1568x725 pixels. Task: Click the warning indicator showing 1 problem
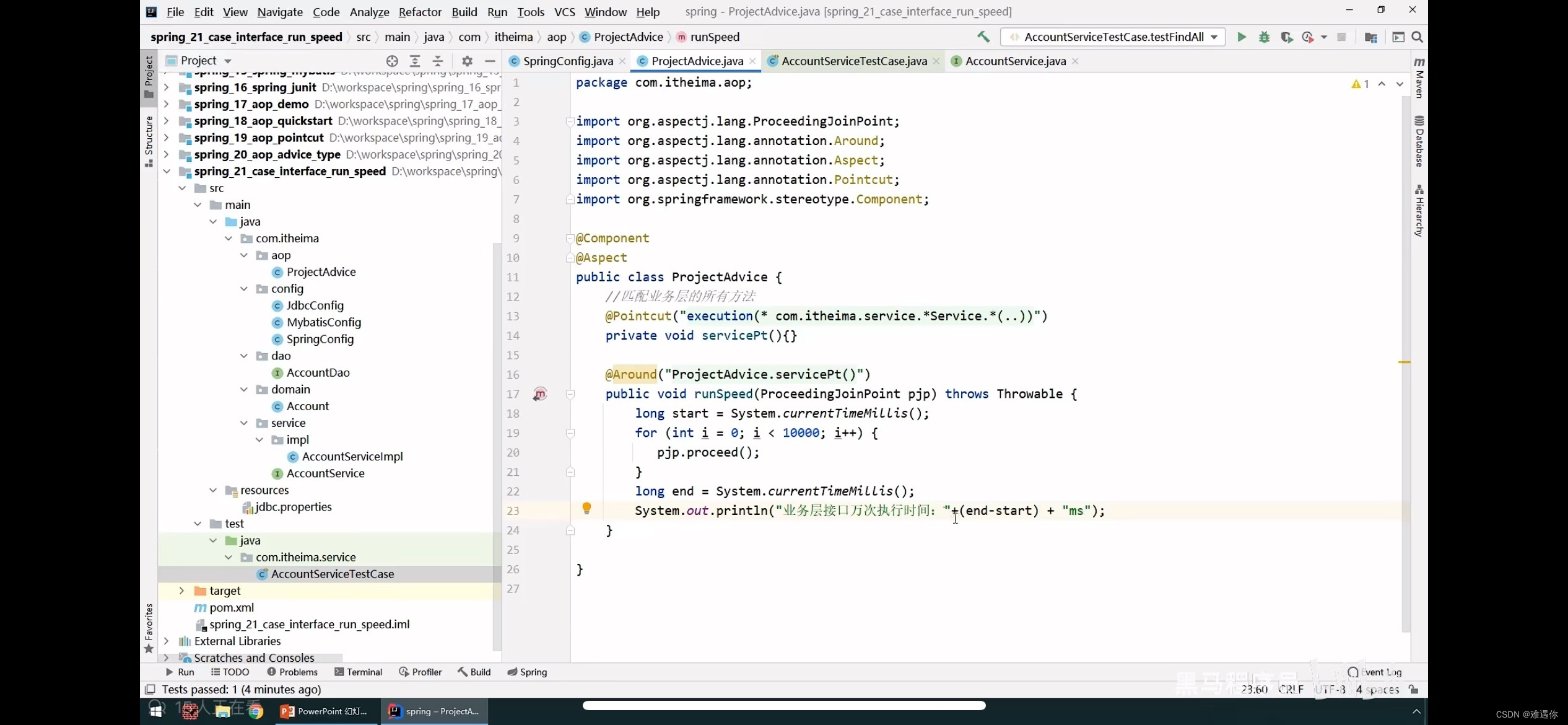pos(1360,84)
